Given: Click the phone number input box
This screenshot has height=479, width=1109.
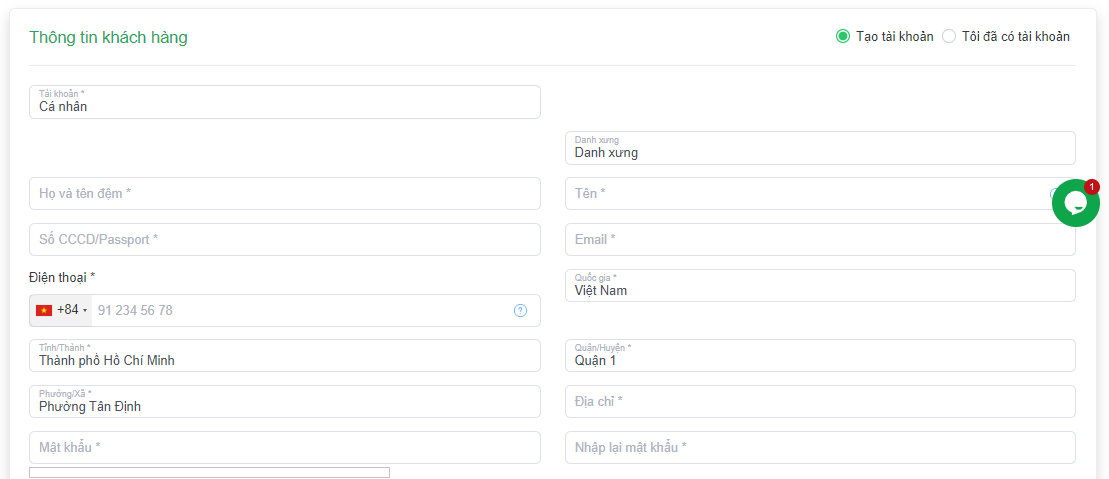Looking at the screenshot, I should click(x=300, y=310).
